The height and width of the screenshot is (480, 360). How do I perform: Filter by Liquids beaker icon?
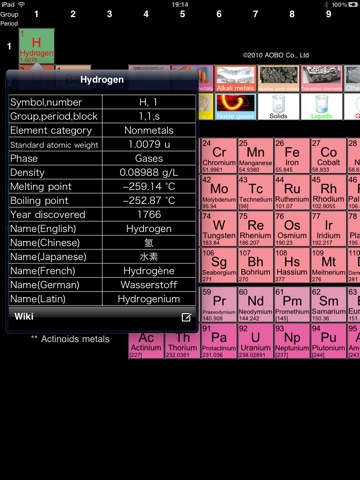coord(321,106)
